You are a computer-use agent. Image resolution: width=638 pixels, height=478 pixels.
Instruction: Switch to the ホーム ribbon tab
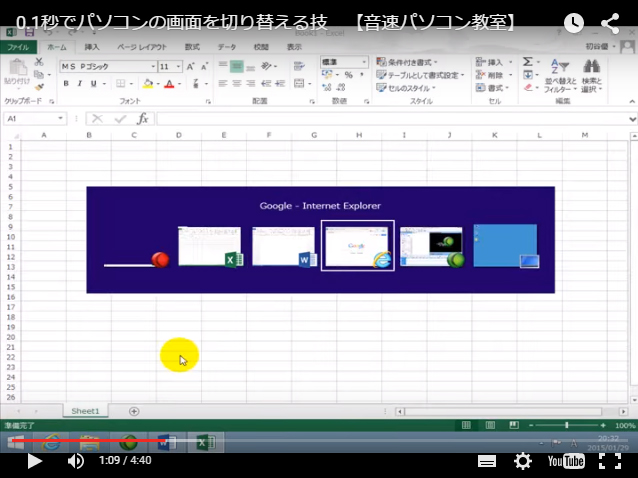57,47
